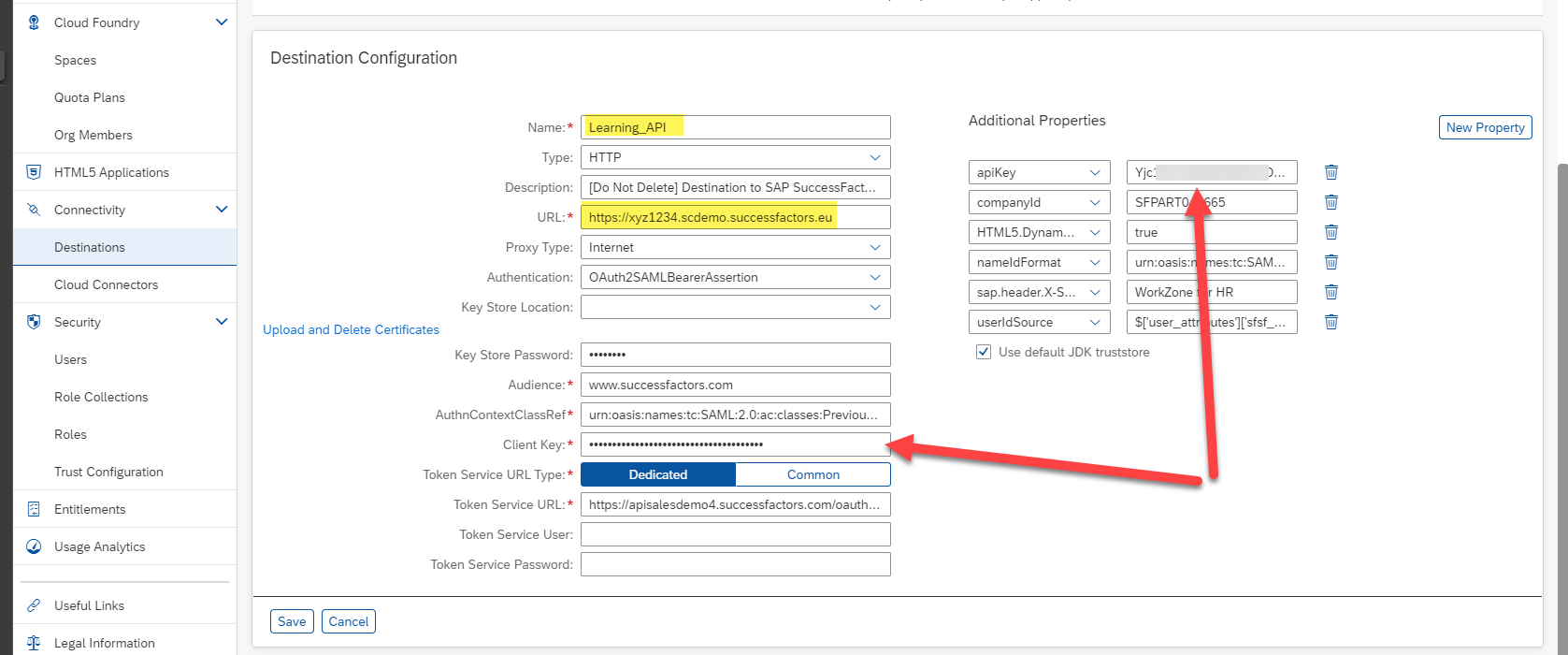
Task: Delete the userIdSource property row
Action: pos(1331,322)
